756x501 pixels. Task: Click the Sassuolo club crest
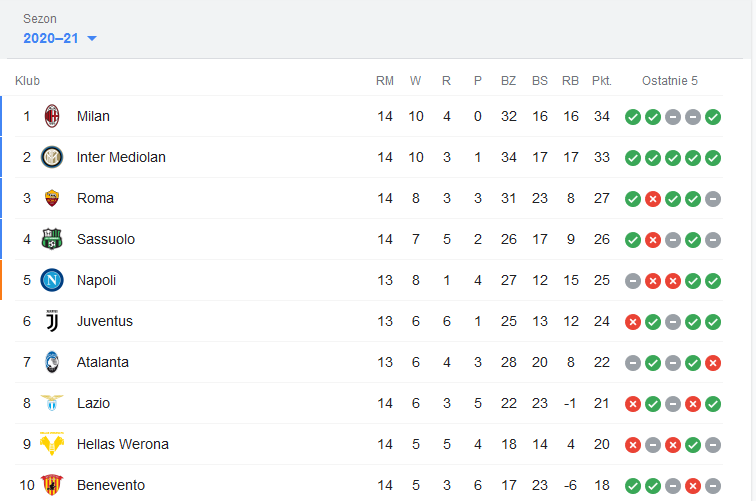[52, 239]
